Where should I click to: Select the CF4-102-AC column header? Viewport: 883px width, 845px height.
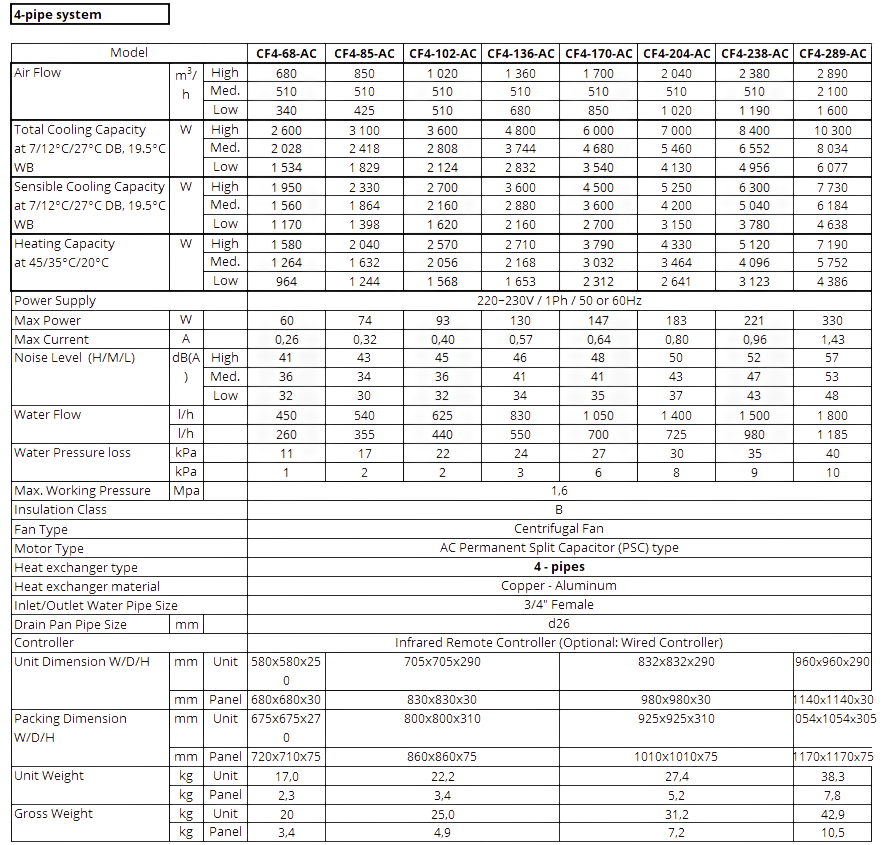[443, 53]
